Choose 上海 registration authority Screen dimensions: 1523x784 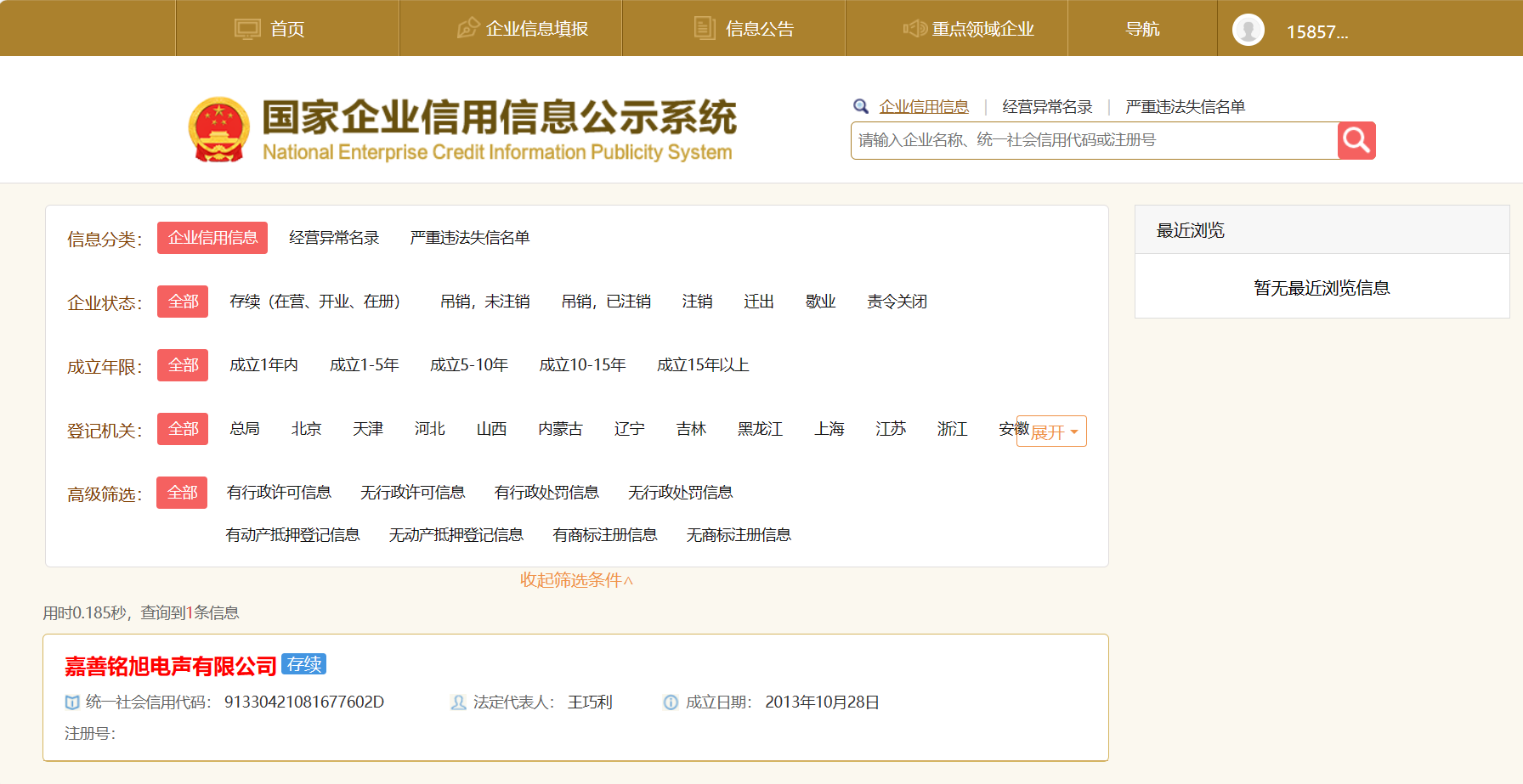point(829,429)
